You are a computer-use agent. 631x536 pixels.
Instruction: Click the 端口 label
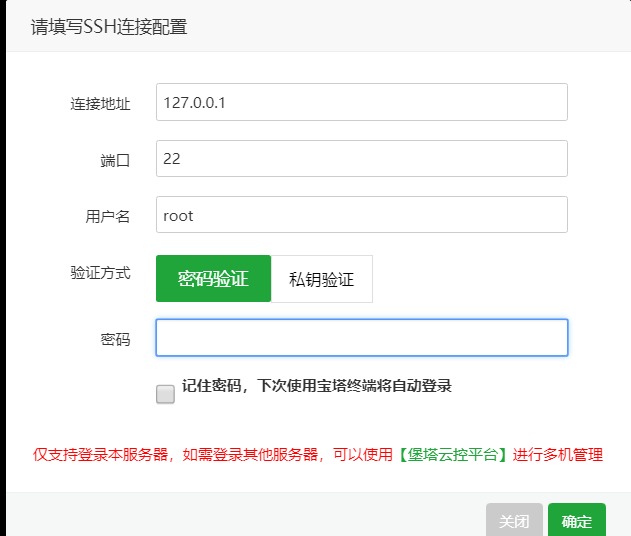(x=115, y=160)
